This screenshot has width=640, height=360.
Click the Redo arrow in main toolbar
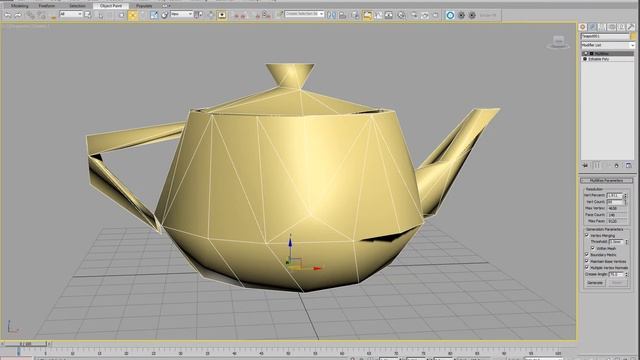18,15
